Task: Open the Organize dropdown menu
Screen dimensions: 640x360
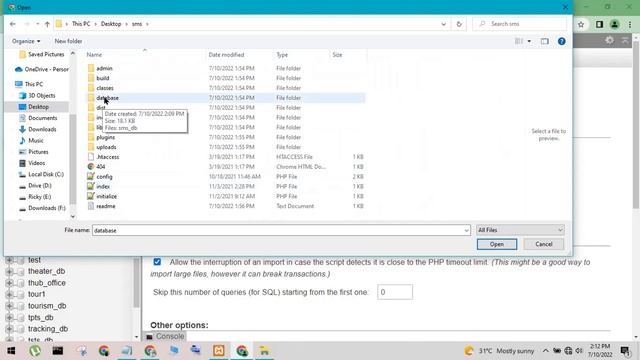Action: (x=26, y=41)
